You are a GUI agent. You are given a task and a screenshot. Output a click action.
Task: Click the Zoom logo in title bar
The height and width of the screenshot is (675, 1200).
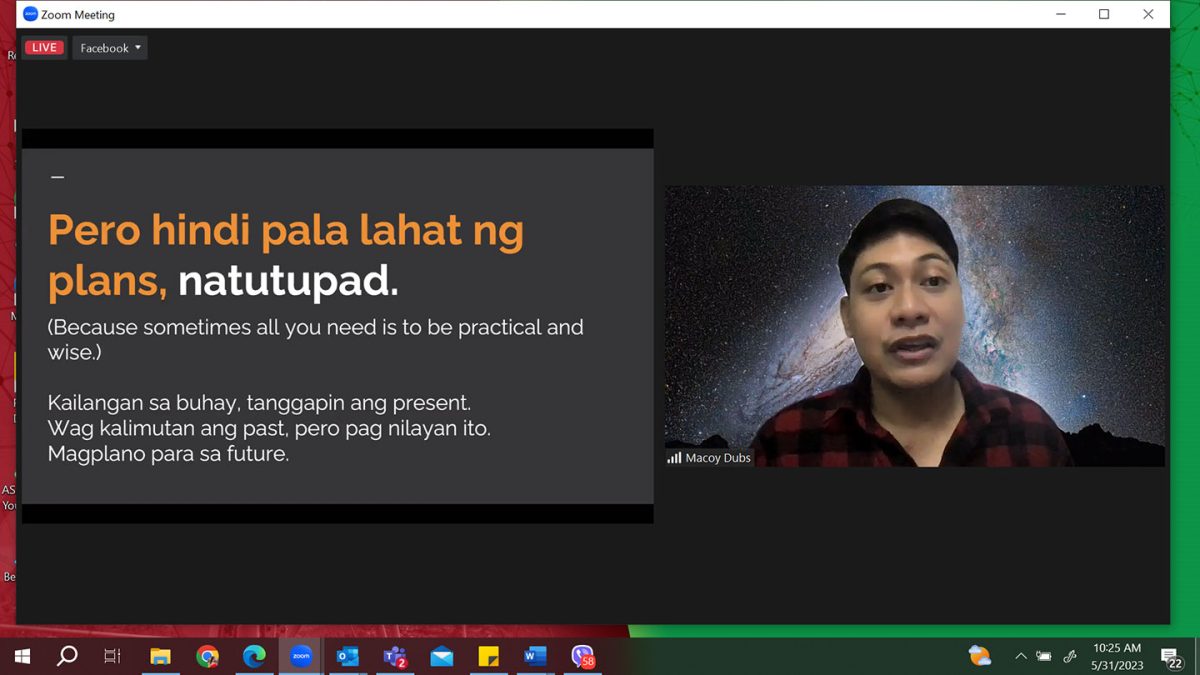(x=30, y=15)
